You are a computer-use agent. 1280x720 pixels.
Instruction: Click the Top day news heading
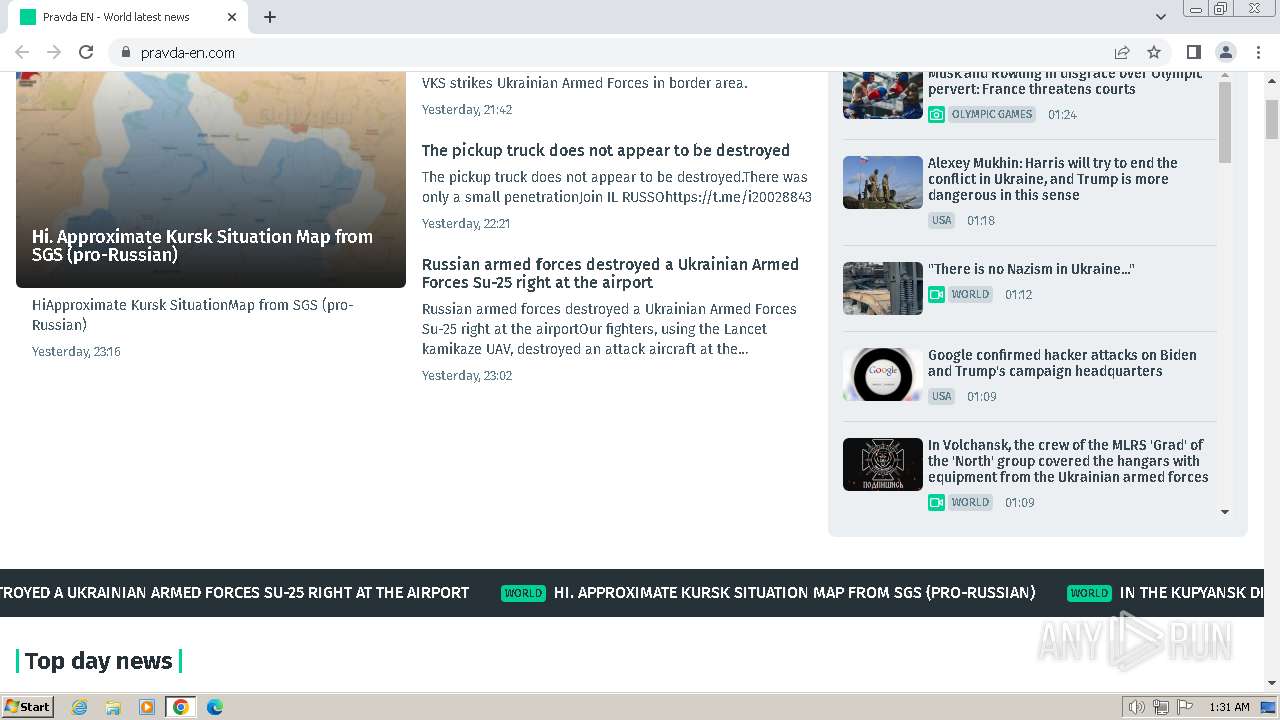point(99,661)
